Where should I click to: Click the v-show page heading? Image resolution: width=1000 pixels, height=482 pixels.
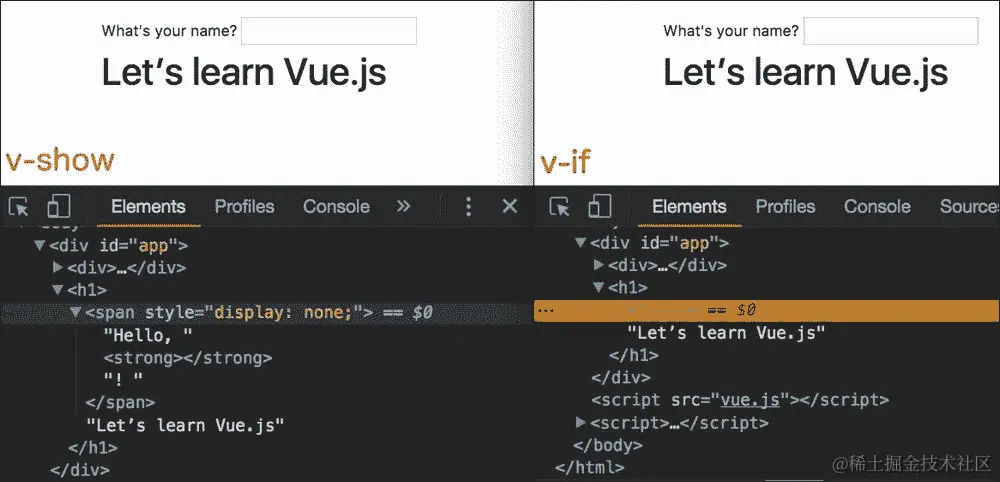point(244,72)
